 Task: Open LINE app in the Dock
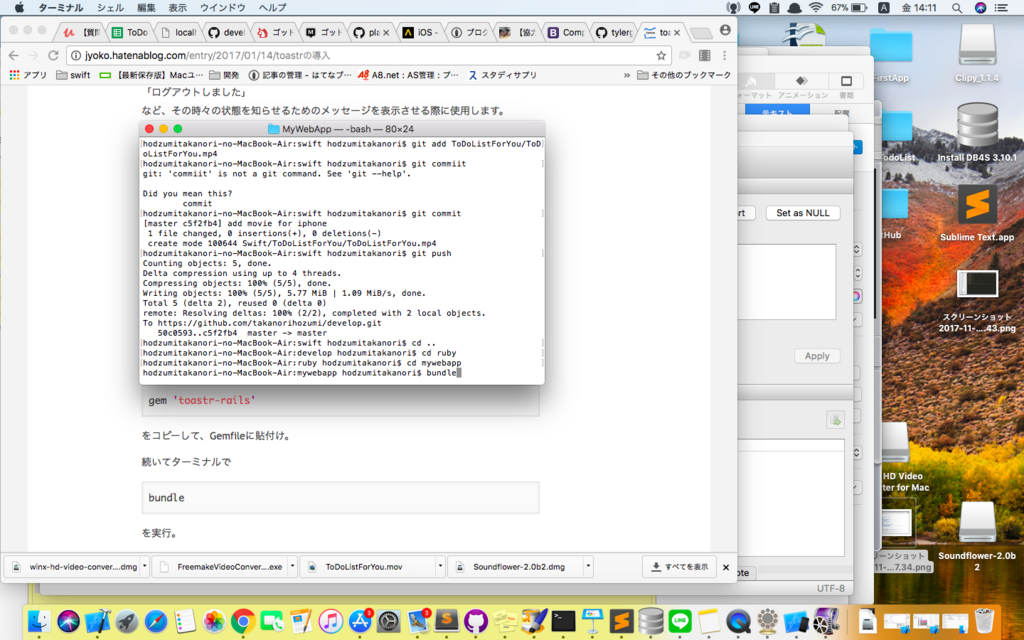point(680,621)
